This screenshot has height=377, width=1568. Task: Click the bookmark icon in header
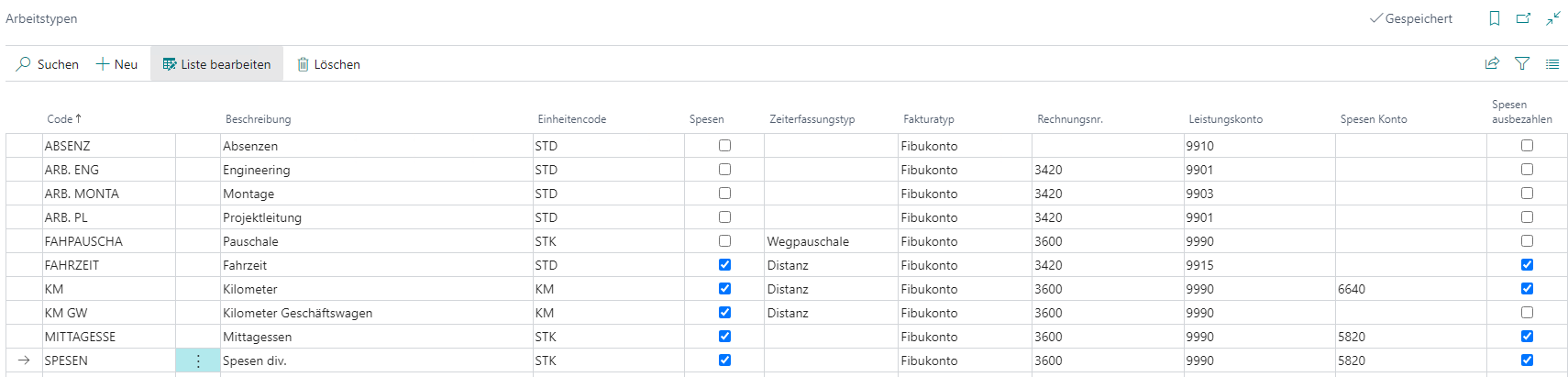[x=1495, y=18]
